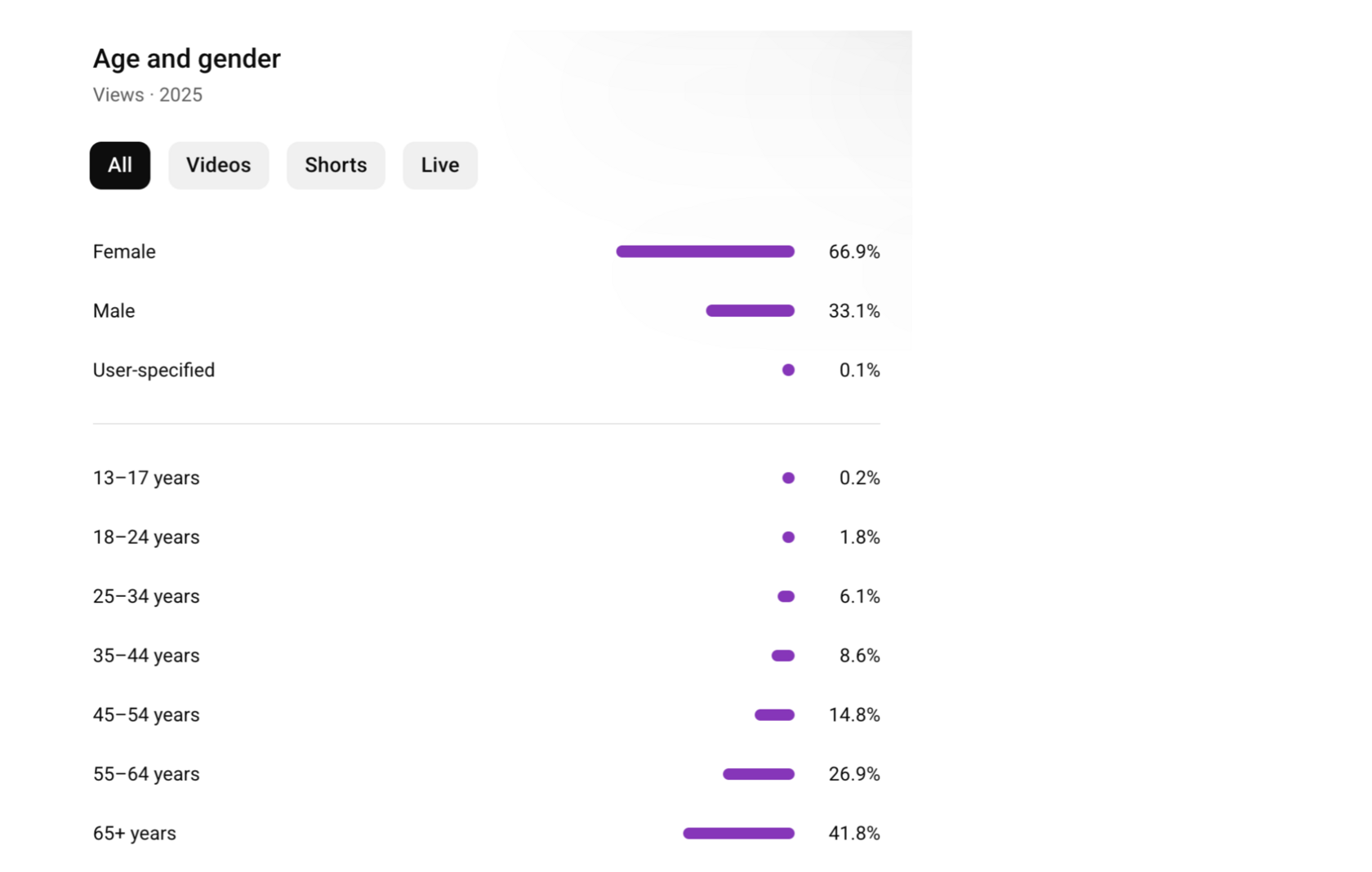Click the 55–64 years purple bar
Image resolution: width=1372 pixels, height=872 pixels.
click(x=758, y=774)
